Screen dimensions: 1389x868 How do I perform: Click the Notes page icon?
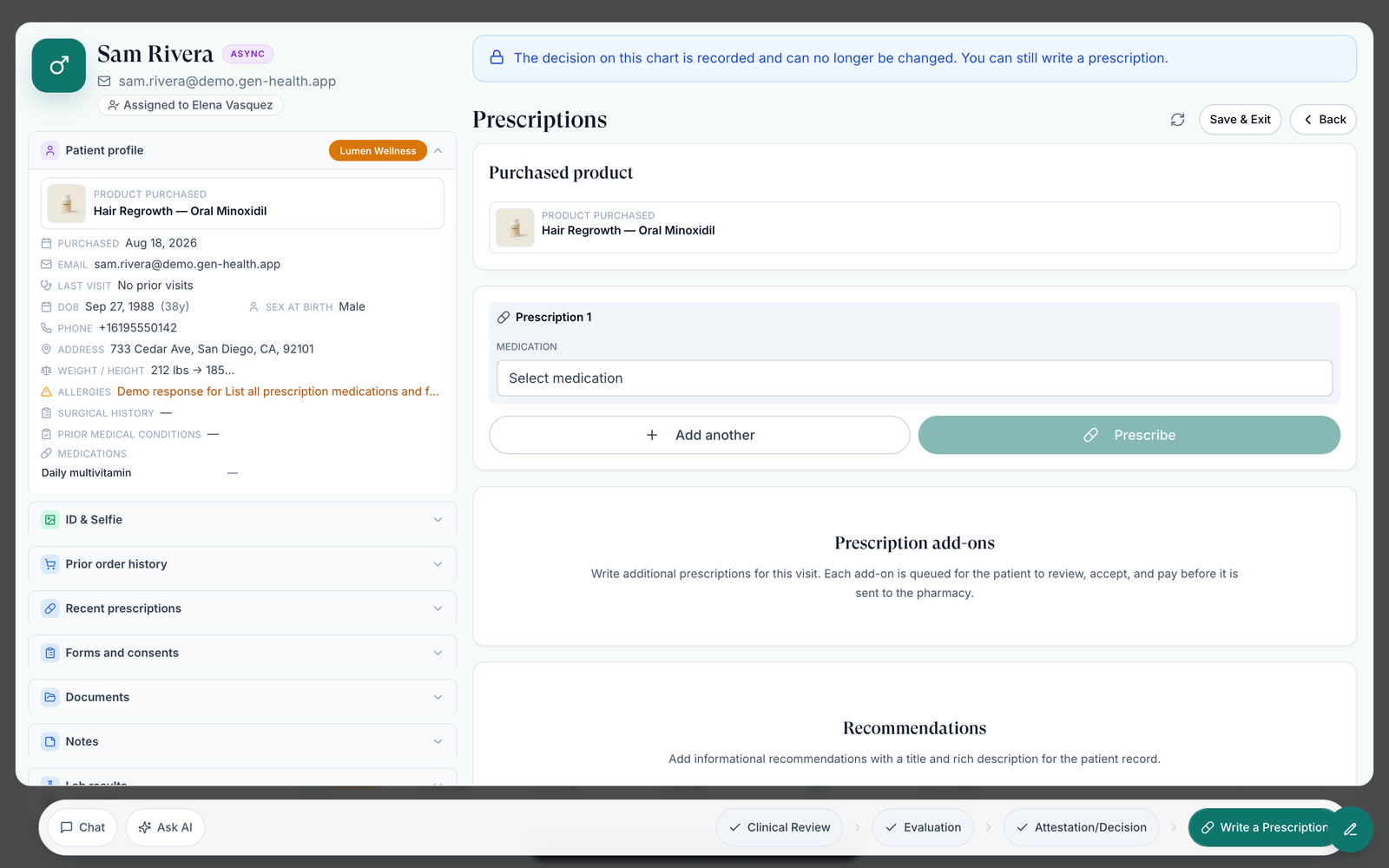pyautogui.click(x=50, y=741)
